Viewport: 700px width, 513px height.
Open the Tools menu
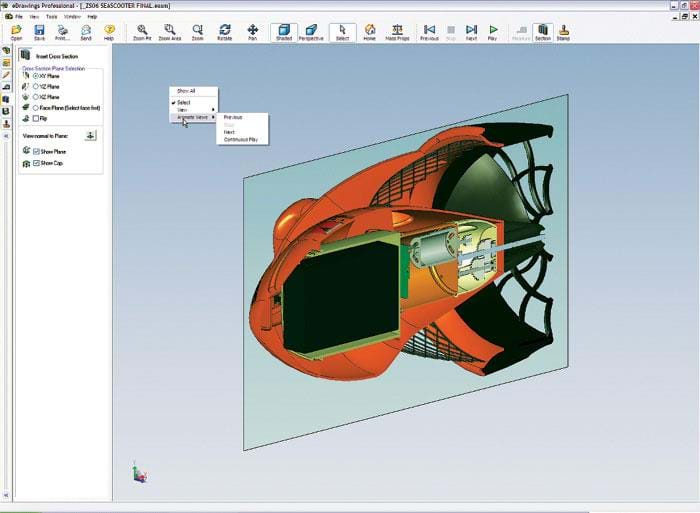pyautogui.click(x=51, y=17)
